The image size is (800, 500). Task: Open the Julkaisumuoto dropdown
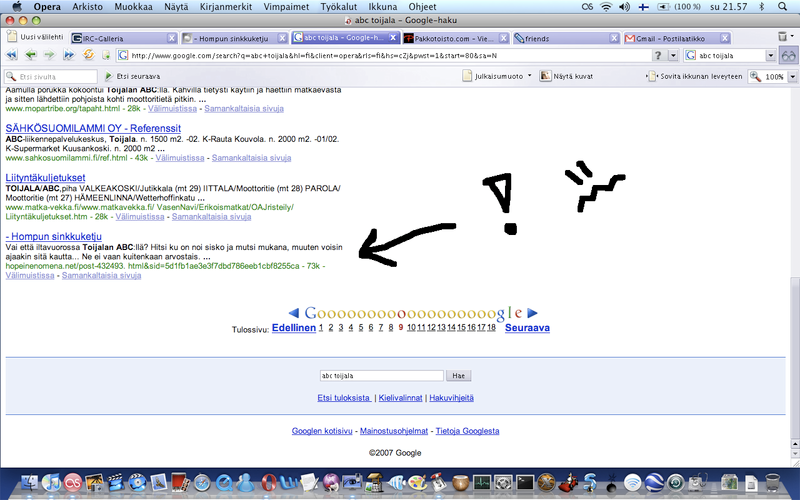497,76
